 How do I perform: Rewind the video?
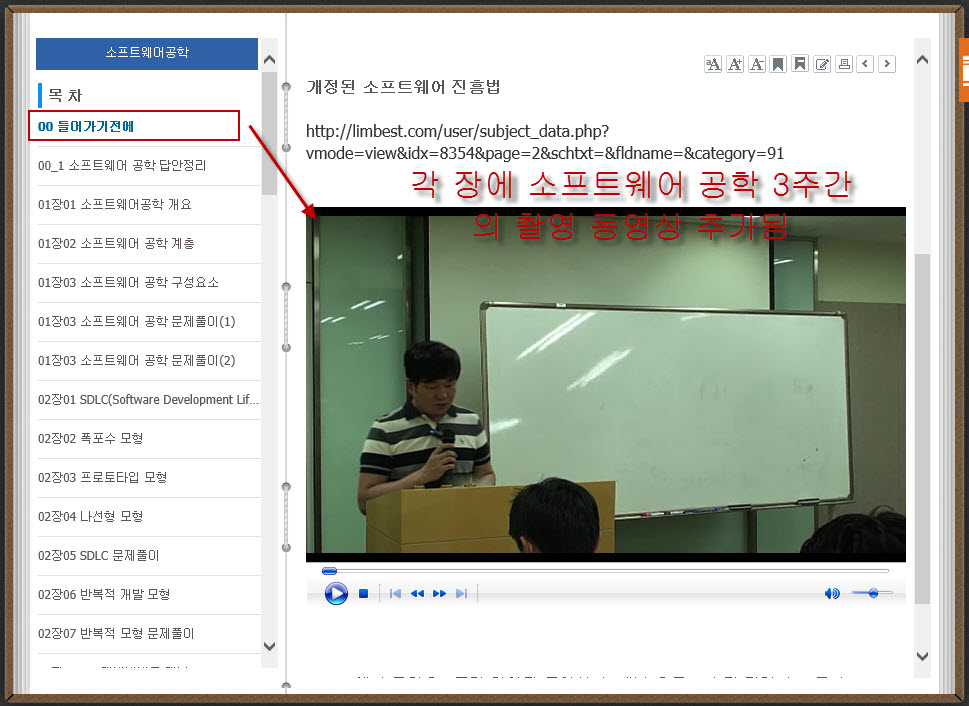(x=417, y=593)
